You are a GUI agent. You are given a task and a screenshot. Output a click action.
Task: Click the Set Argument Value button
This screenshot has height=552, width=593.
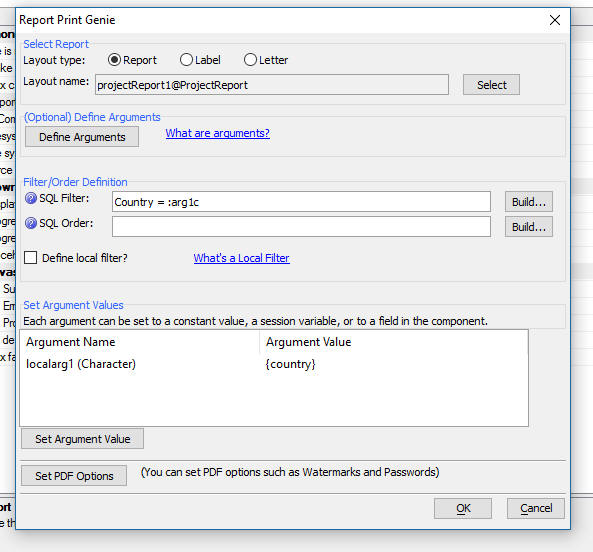[x=82, y=439]
